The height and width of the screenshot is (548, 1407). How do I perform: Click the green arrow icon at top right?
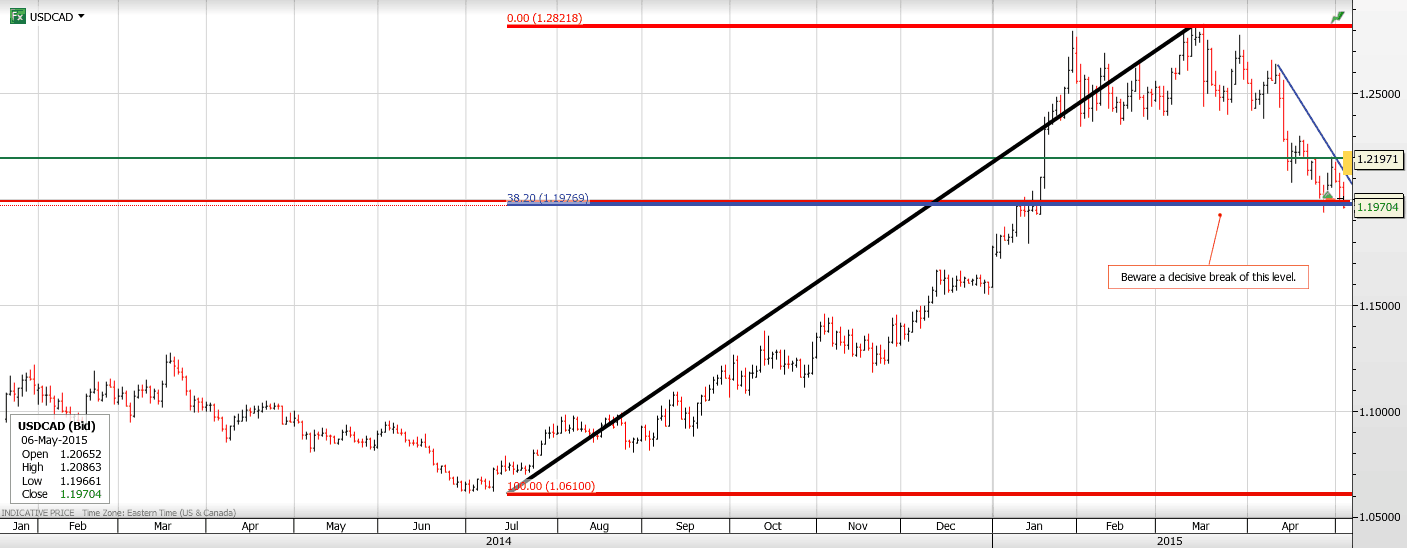pyautogui.click(x=1337, y=17)
